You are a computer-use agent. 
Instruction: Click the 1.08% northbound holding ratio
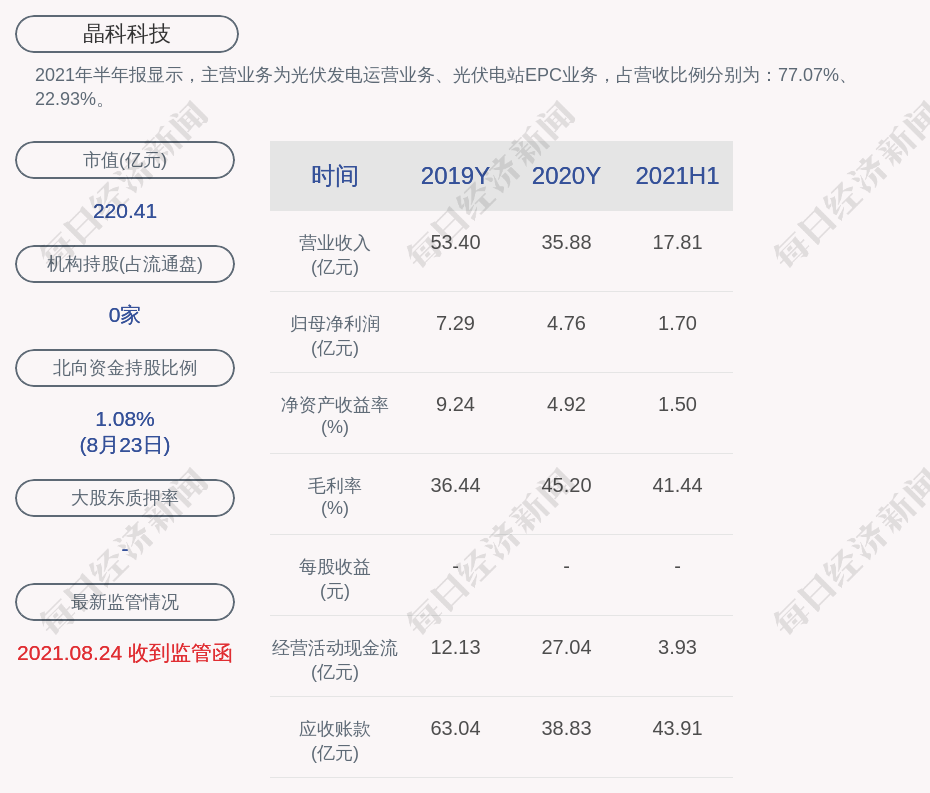(x=125, y=419)
